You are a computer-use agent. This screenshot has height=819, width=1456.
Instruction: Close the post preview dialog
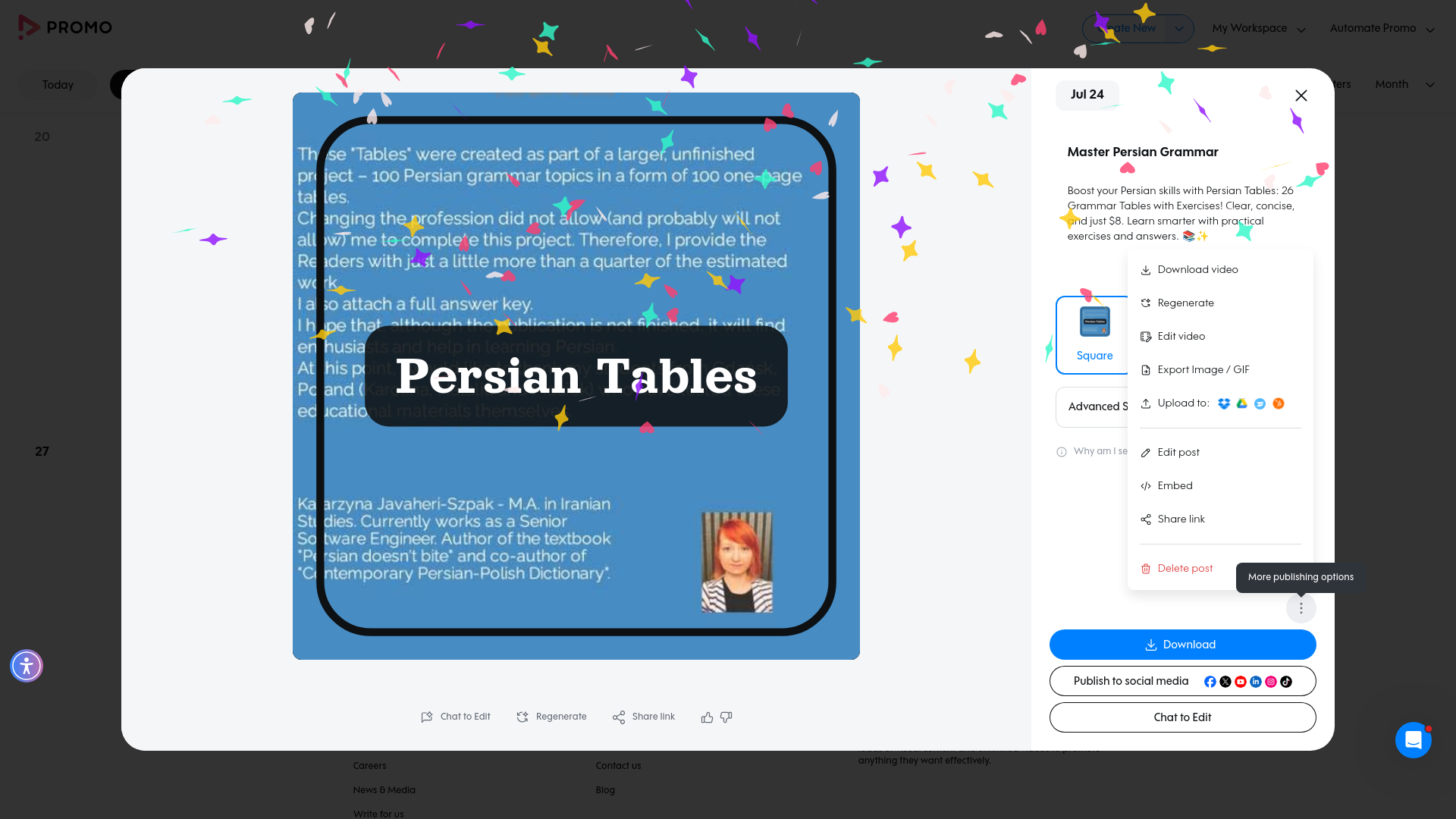point(1301,96)
